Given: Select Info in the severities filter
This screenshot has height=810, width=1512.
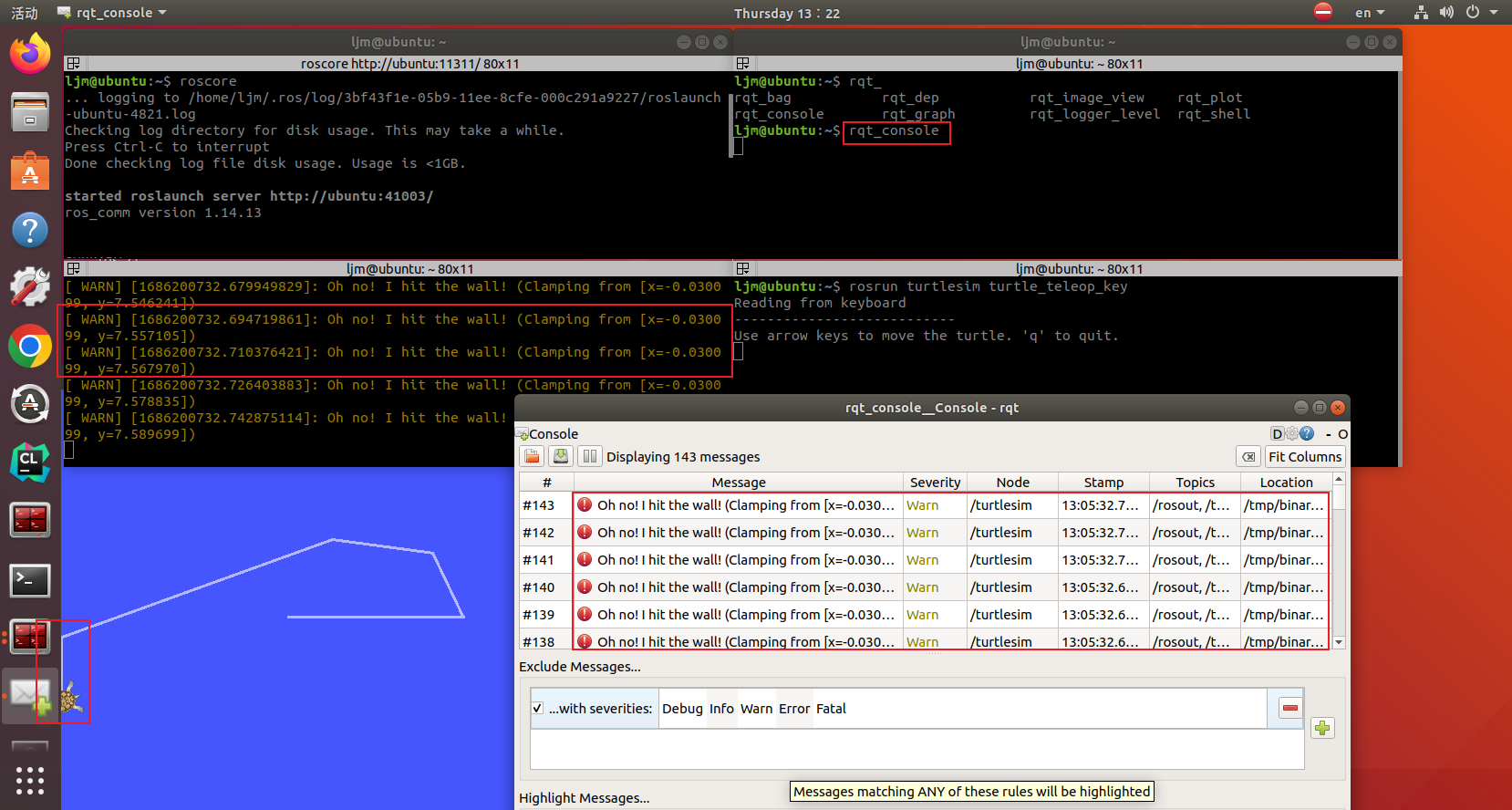Looking at the screenshot, I should point(721,708).
